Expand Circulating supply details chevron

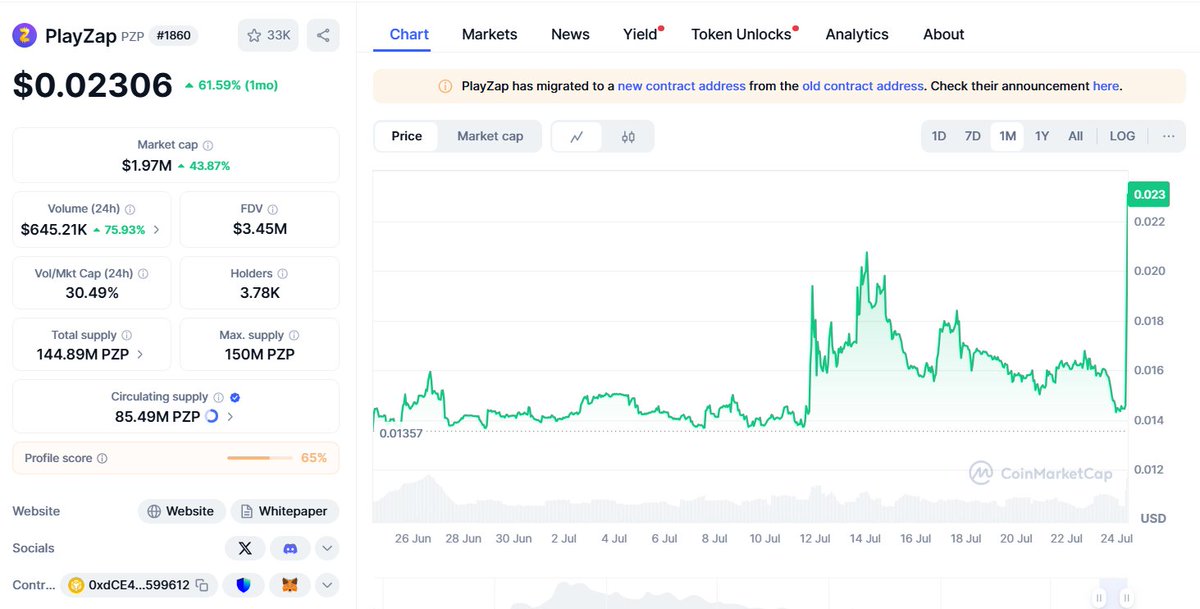[x=230, y=416]
